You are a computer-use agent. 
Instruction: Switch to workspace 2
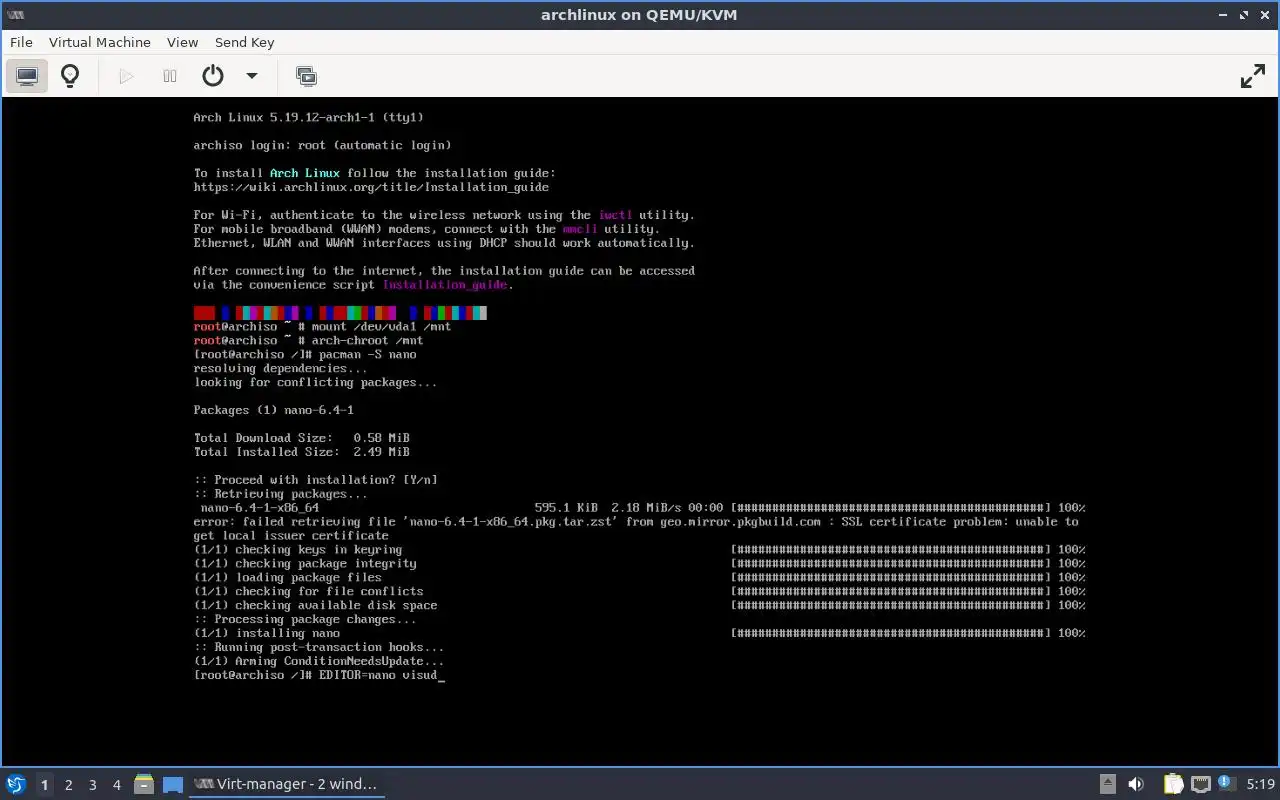click(x=68, y=785)
